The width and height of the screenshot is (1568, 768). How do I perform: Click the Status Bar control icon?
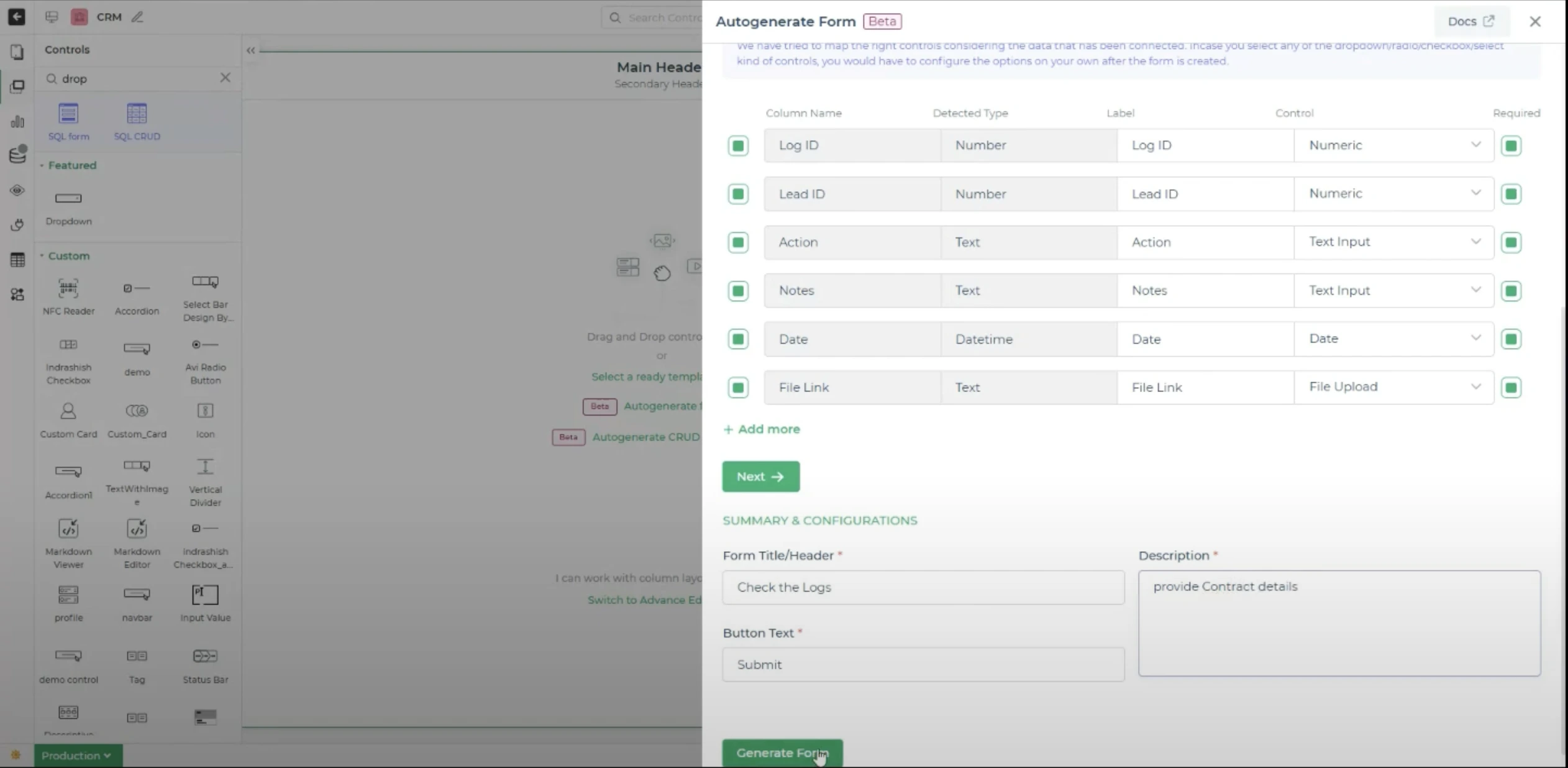pos(205,656)
